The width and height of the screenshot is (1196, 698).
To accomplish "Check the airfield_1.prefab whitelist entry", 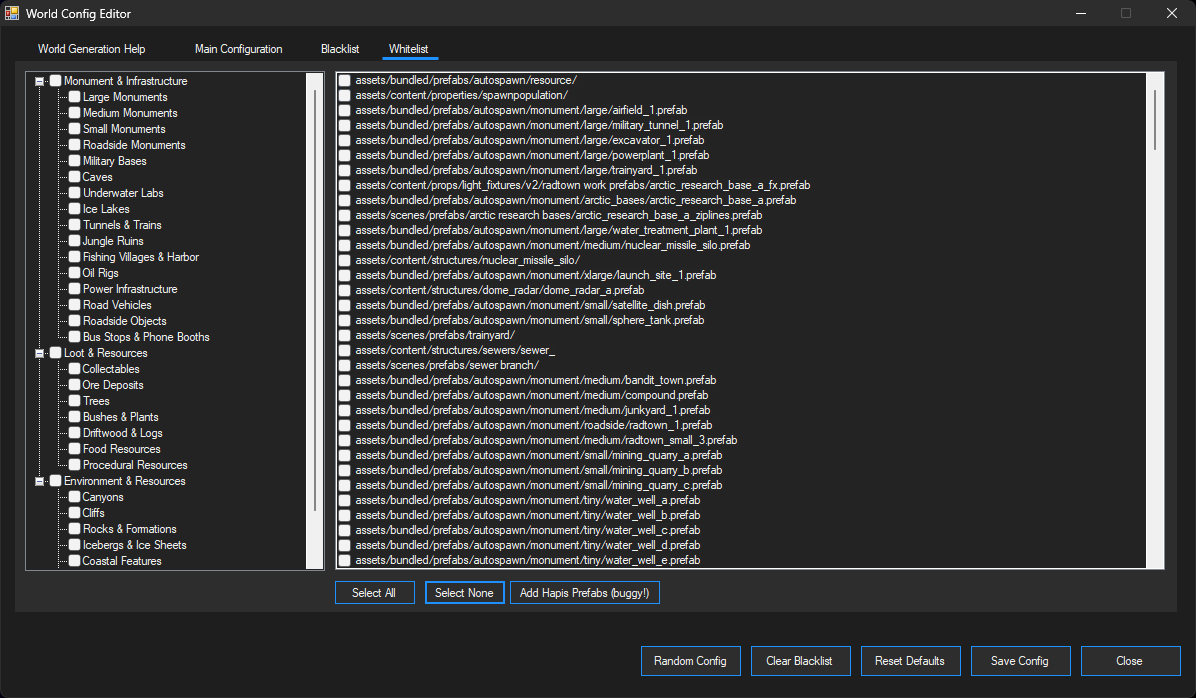I will click(x=344, y=110).
